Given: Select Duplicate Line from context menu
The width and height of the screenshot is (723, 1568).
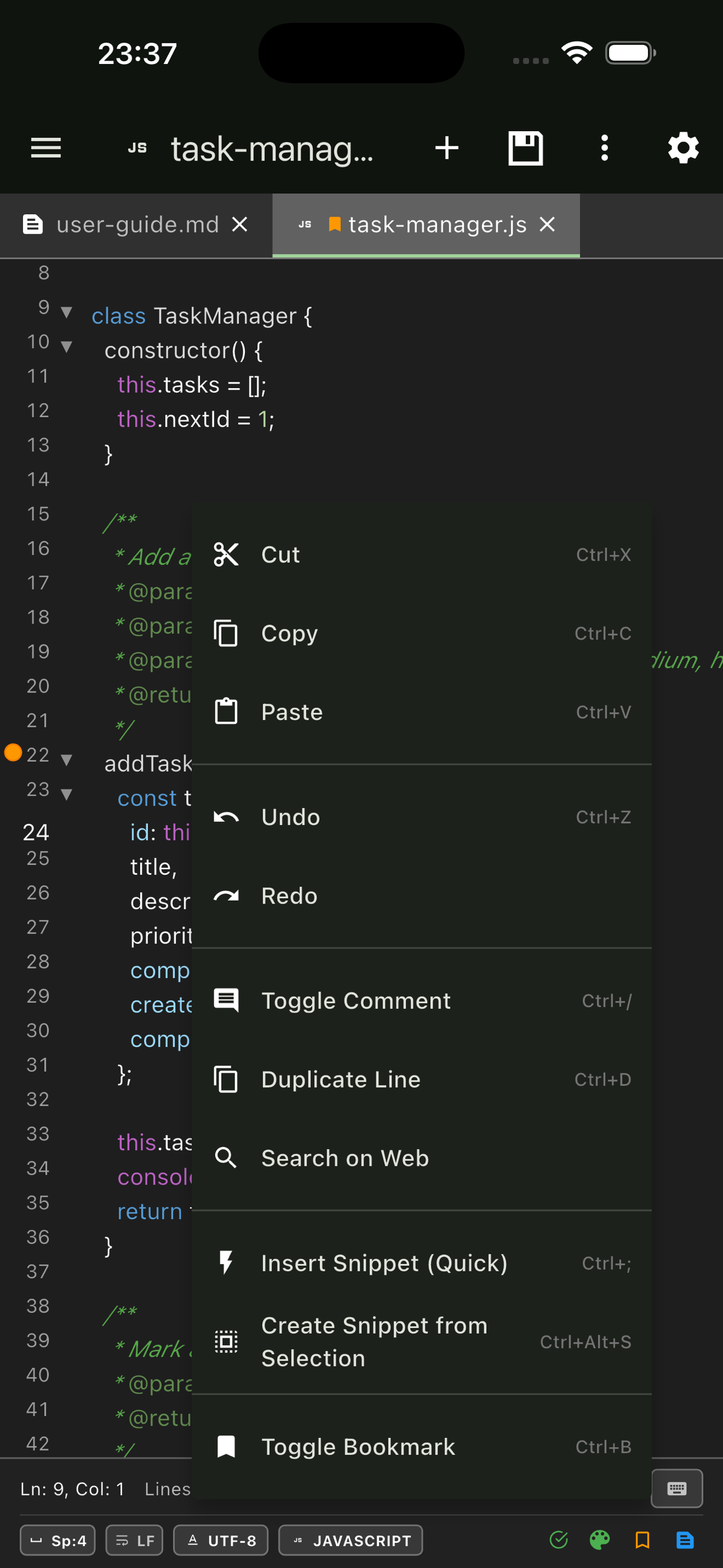Looking at the screenshot, I should [x=421, y=1079].
